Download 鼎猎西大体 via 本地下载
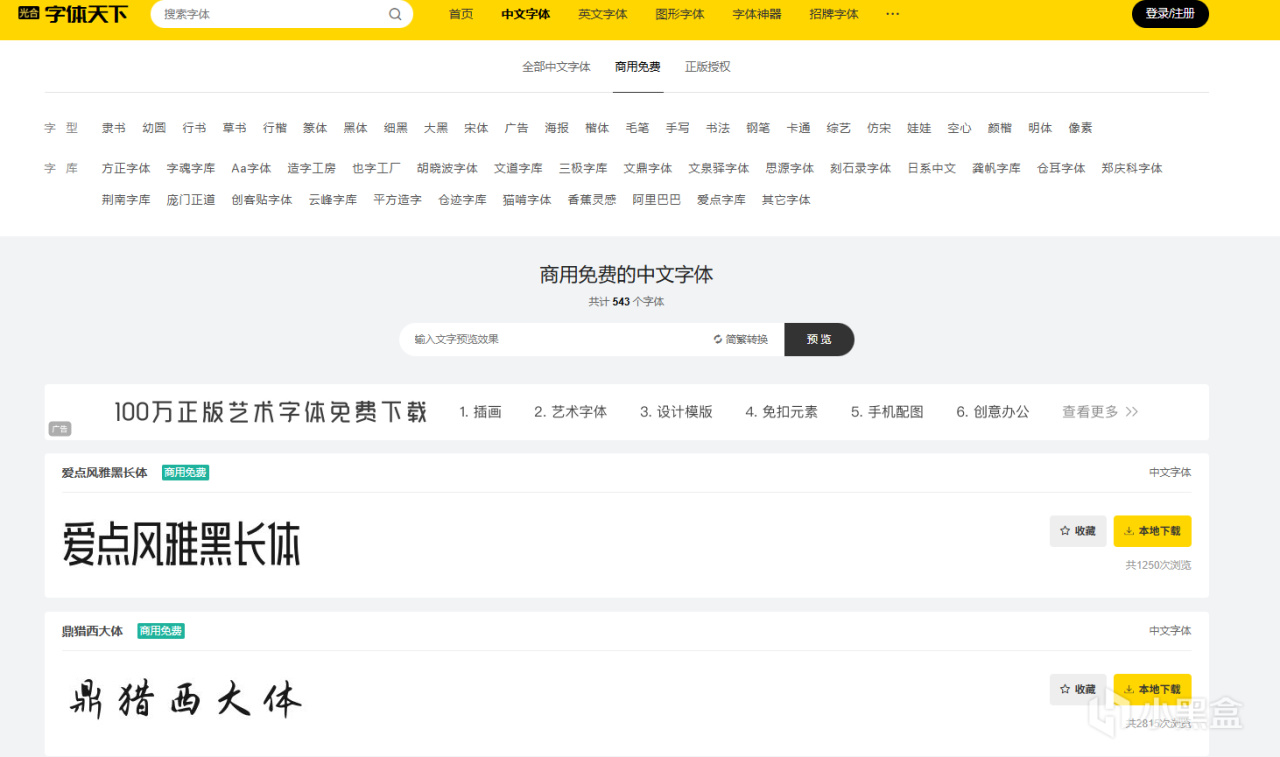 click(1152, 689)
